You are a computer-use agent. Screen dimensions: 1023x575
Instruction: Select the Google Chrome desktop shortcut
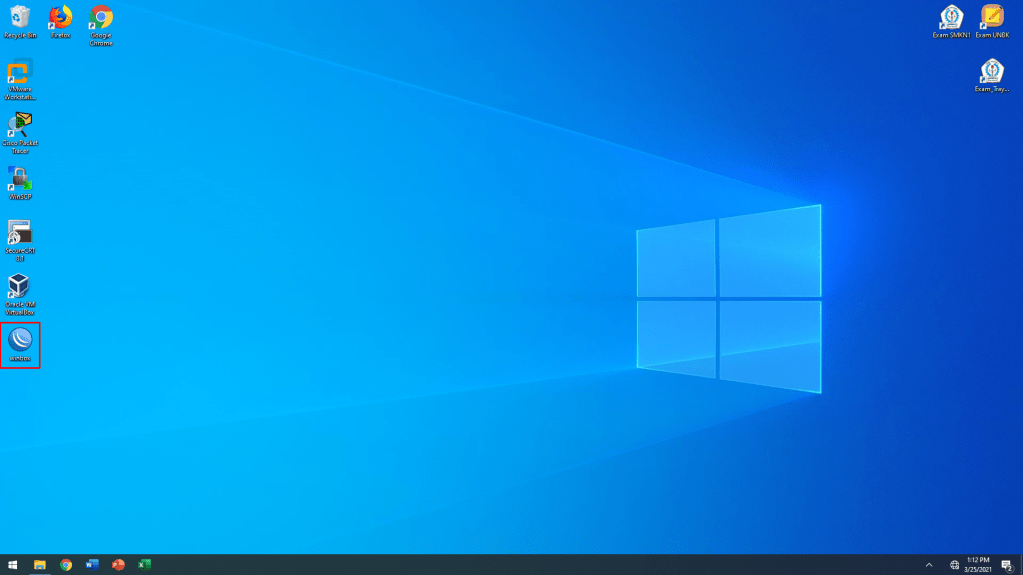pyautogui.click(x=101, y=18)
